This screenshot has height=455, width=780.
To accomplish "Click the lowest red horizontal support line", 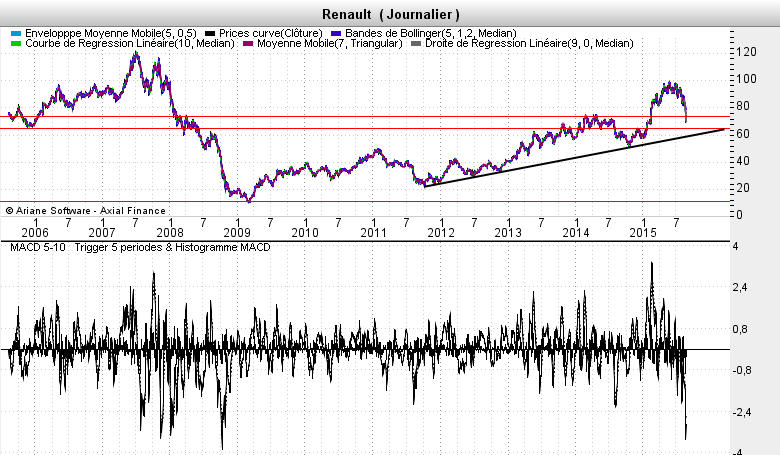I will (x=365, y=202).
